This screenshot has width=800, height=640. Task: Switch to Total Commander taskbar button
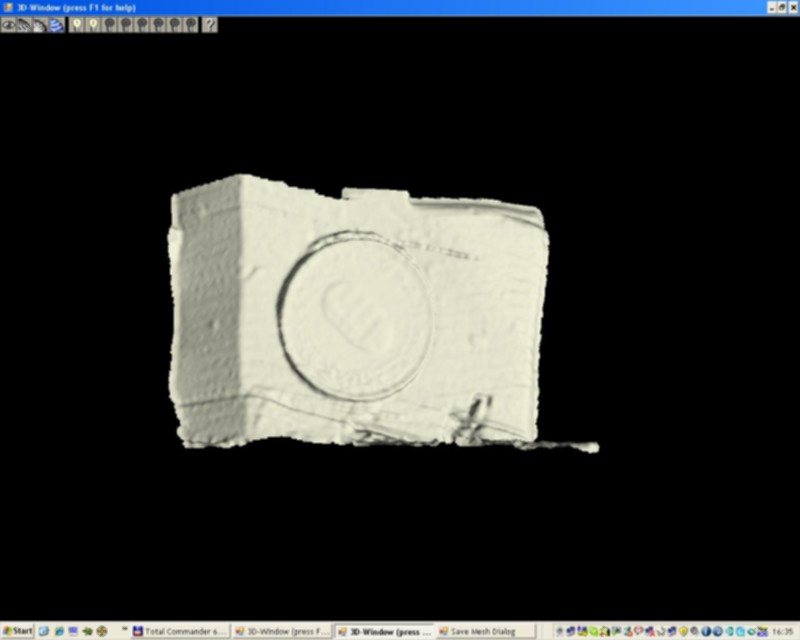(x=180, y=632)
